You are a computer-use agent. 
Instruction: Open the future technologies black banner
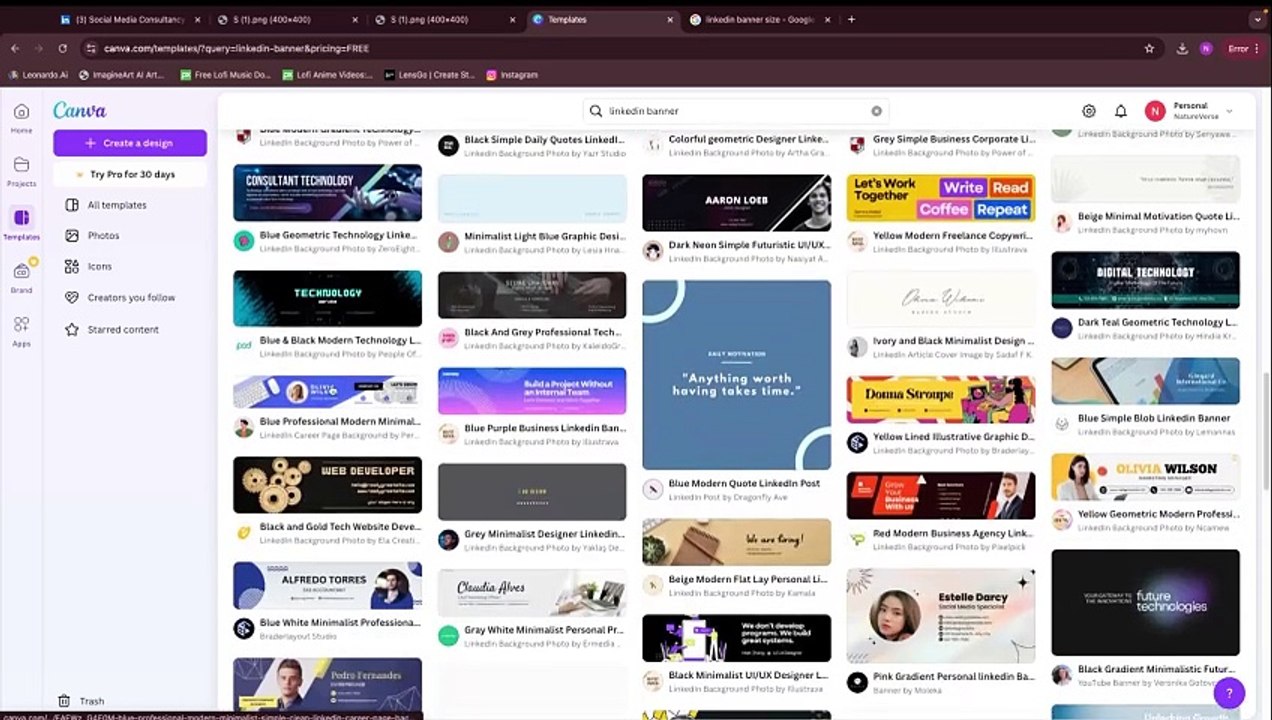click(x=1145, y=602)
